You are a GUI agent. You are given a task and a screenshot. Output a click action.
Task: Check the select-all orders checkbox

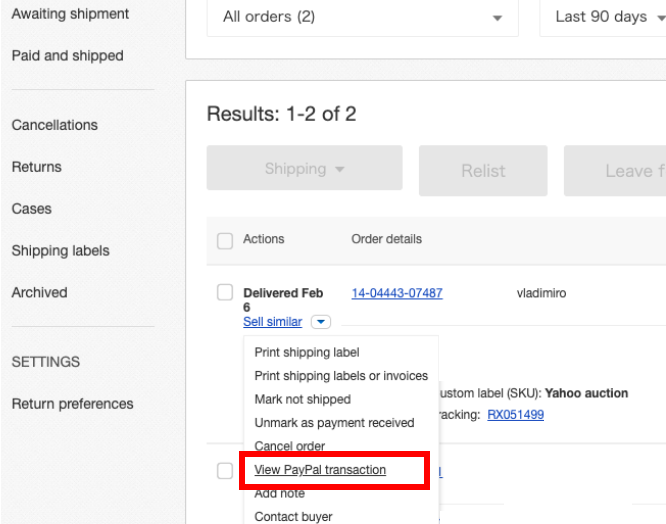tap(225, 240)
